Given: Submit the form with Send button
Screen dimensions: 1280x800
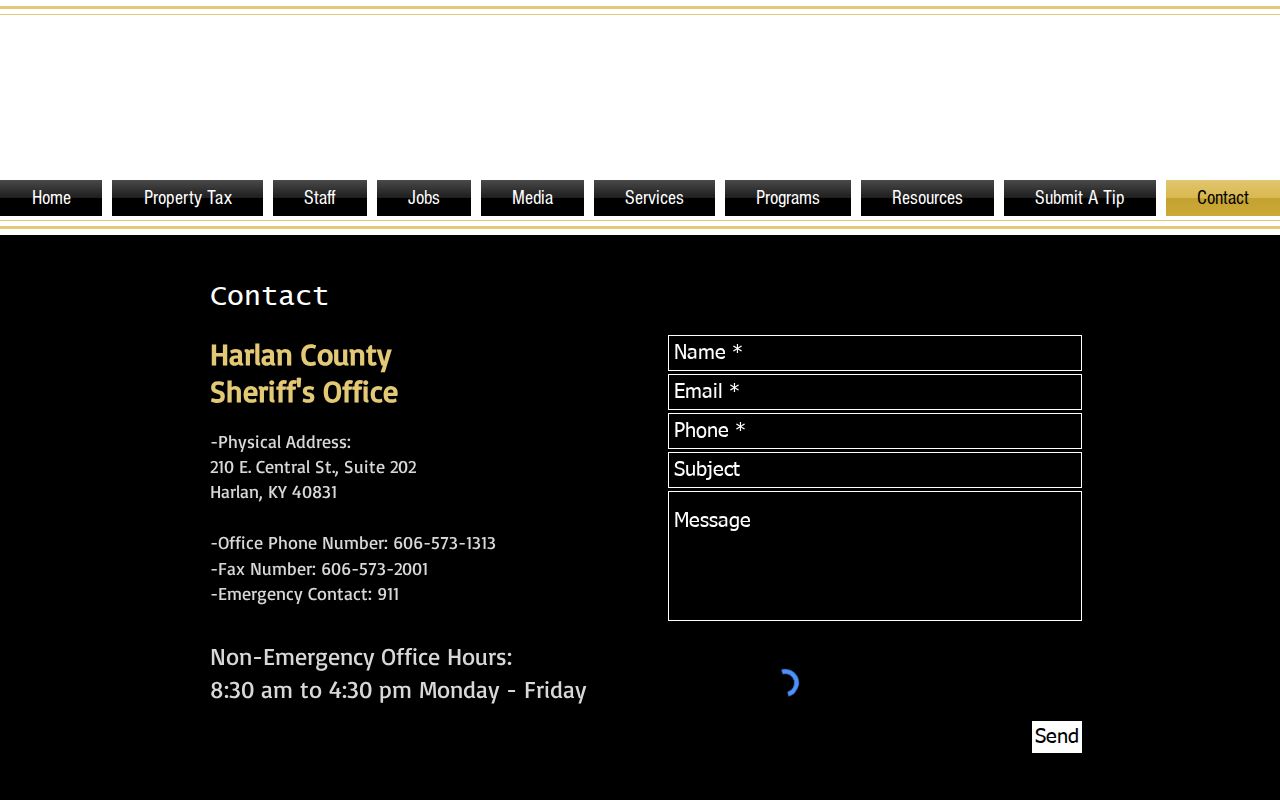Looking at the screenshot, I should pos(1057,737).
